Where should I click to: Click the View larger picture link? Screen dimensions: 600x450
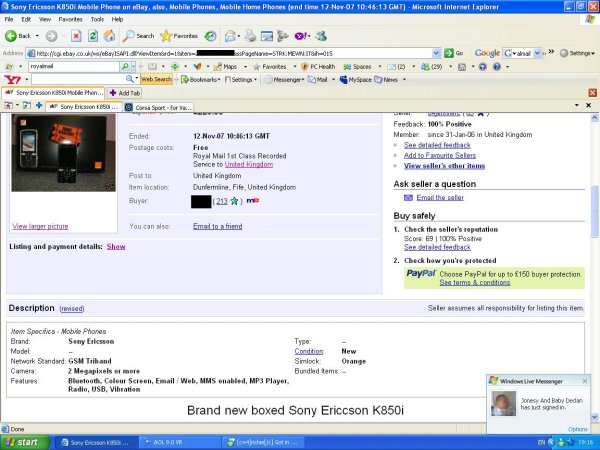pos(40,226)
